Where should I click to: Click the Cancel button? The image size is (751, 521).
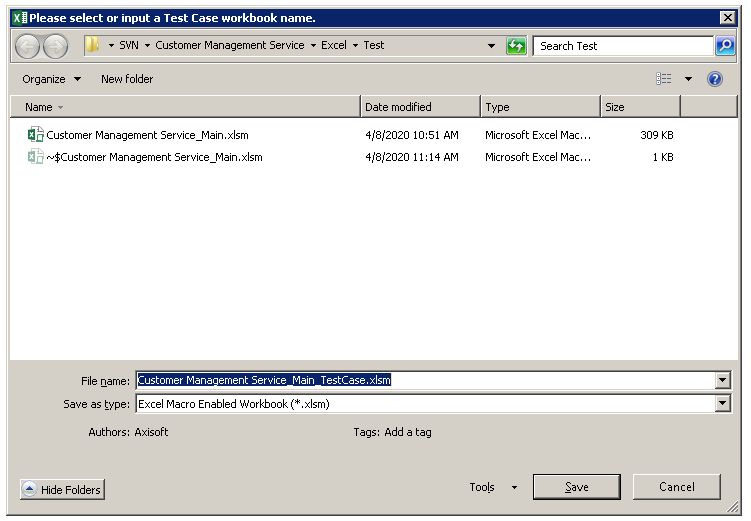677,487
